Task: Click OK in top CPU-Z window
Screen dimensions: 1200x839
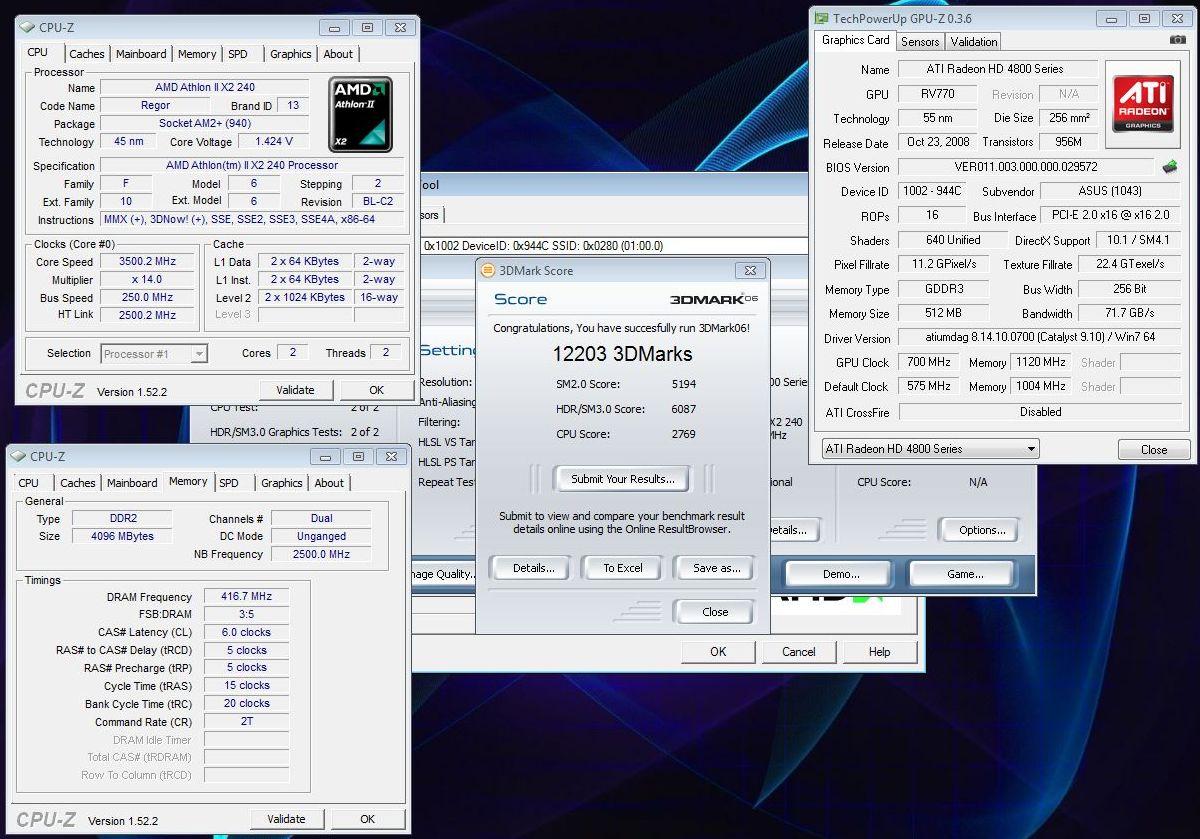Action: [x=376, y=390]
